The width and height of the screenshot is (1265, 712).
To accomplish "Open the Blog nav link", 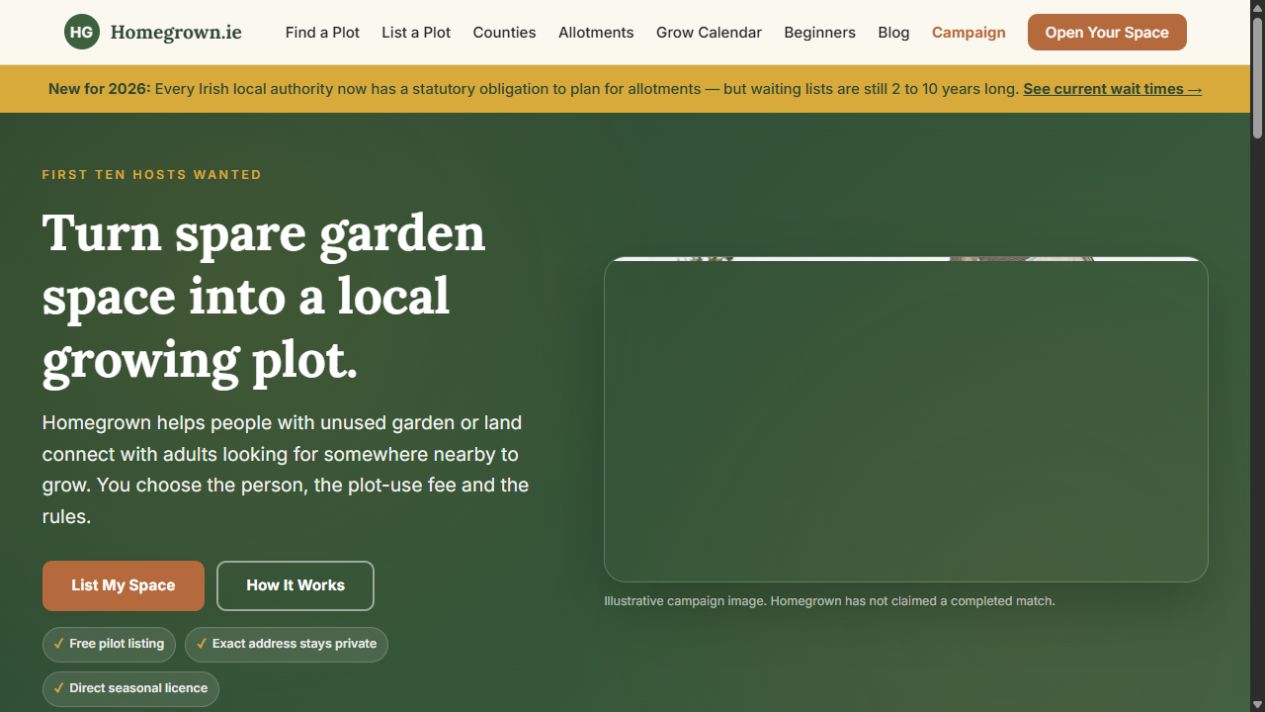I will pos(894,32).
